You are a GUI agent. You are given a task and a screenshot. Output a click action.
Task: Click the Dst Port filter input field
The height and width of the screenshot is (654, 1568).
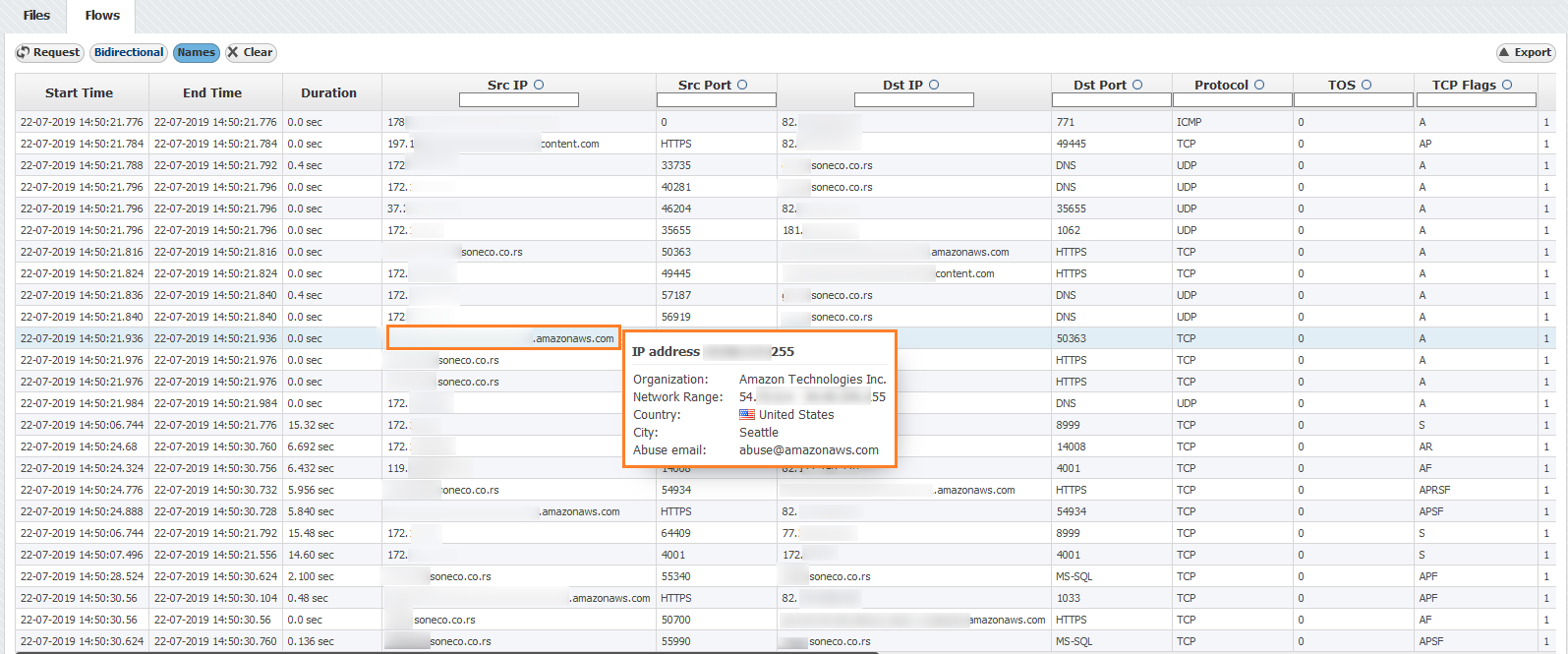coord(1111,100)
